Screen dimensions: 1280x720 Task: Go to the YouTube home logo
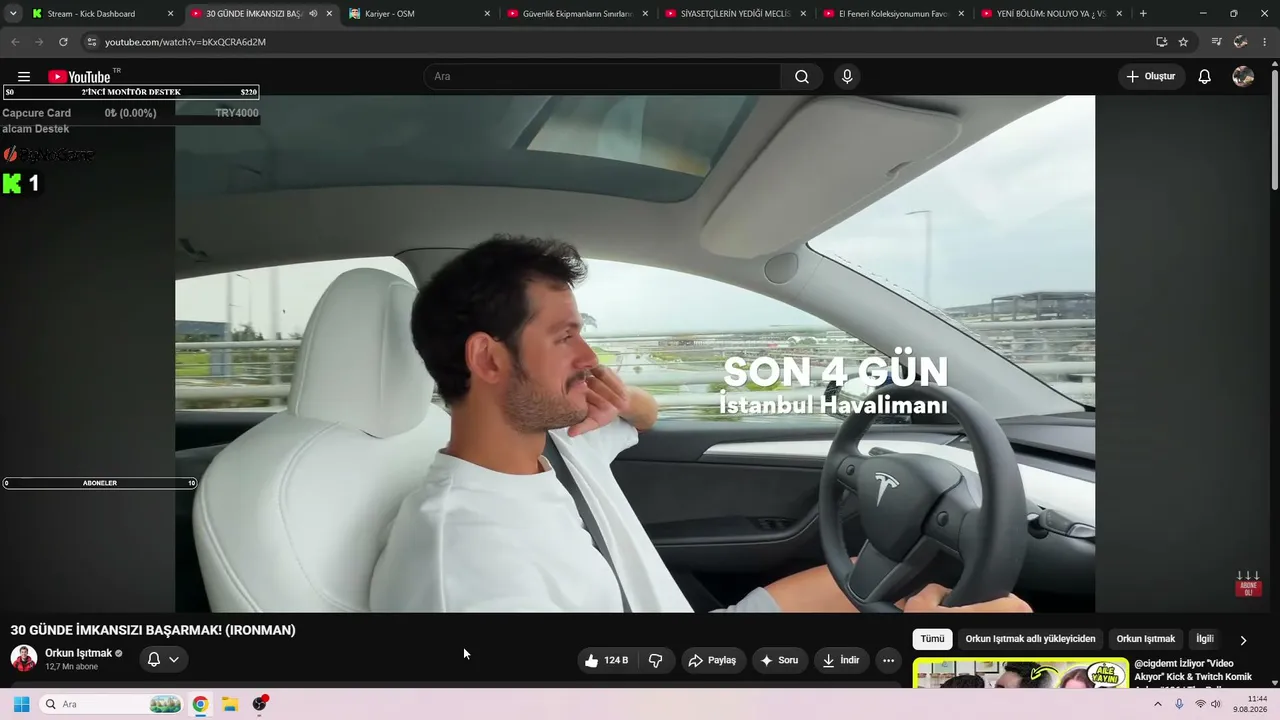point(79,77)
